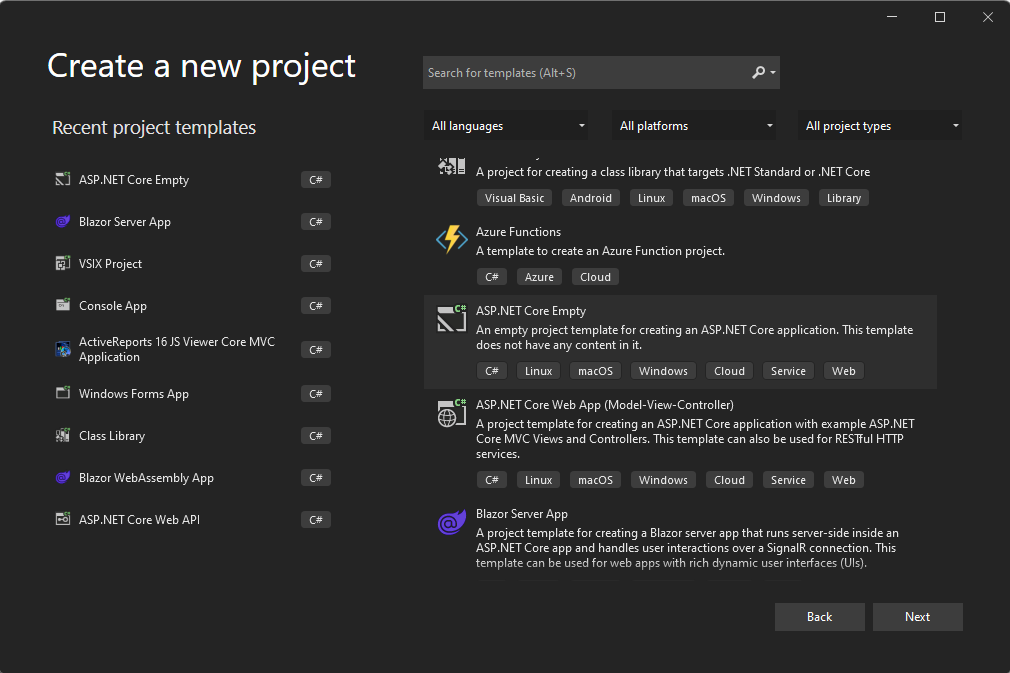1010x673 pixels.
Task: Select the Cloud tag under Azure Functions
Action: click(x=594, y=276)
